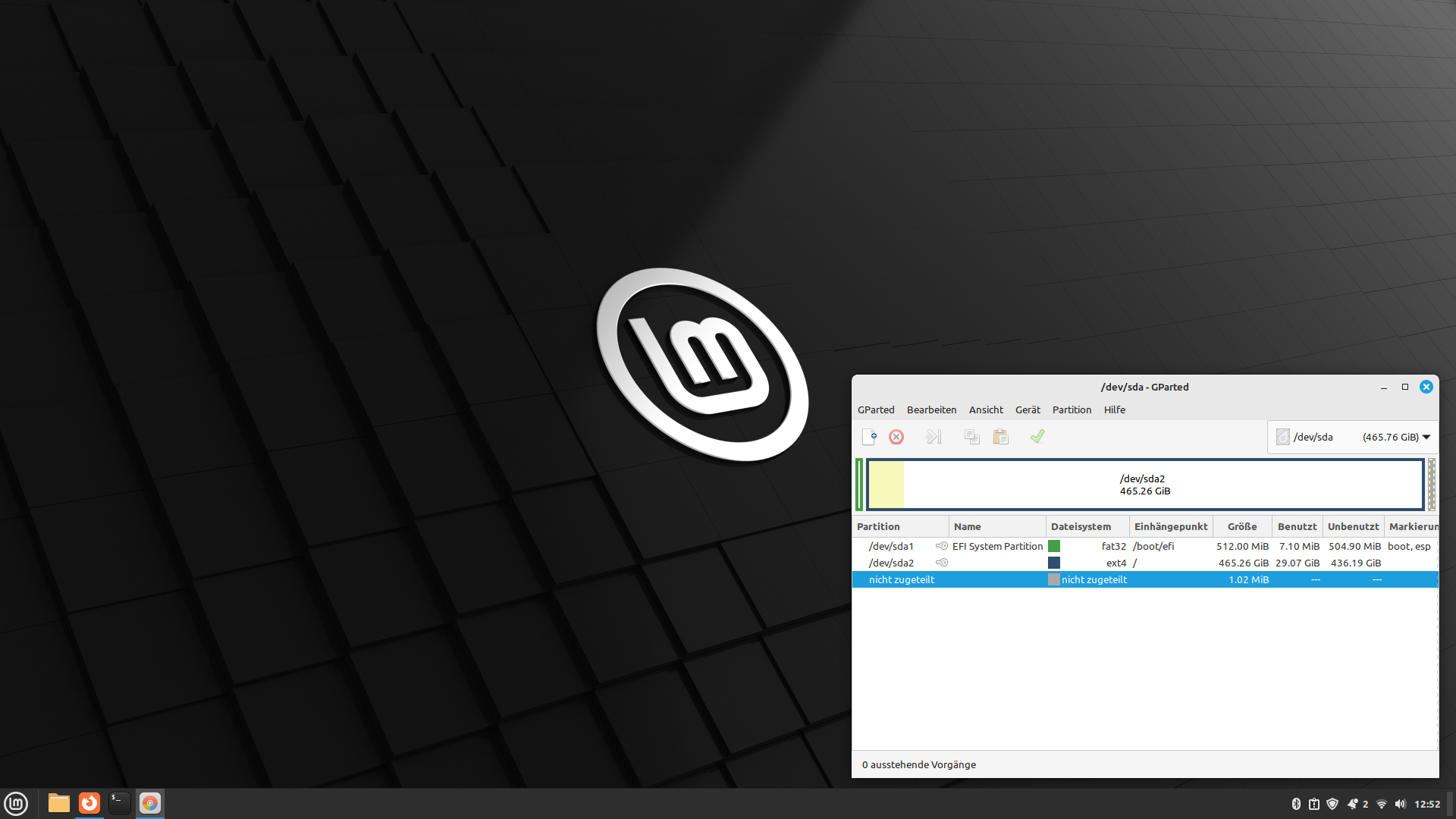Image resolution: width=1456 pixels, height=819 pixels.
Task: Click the key icon beside /dev/sda2
Action: pos(942,563)
